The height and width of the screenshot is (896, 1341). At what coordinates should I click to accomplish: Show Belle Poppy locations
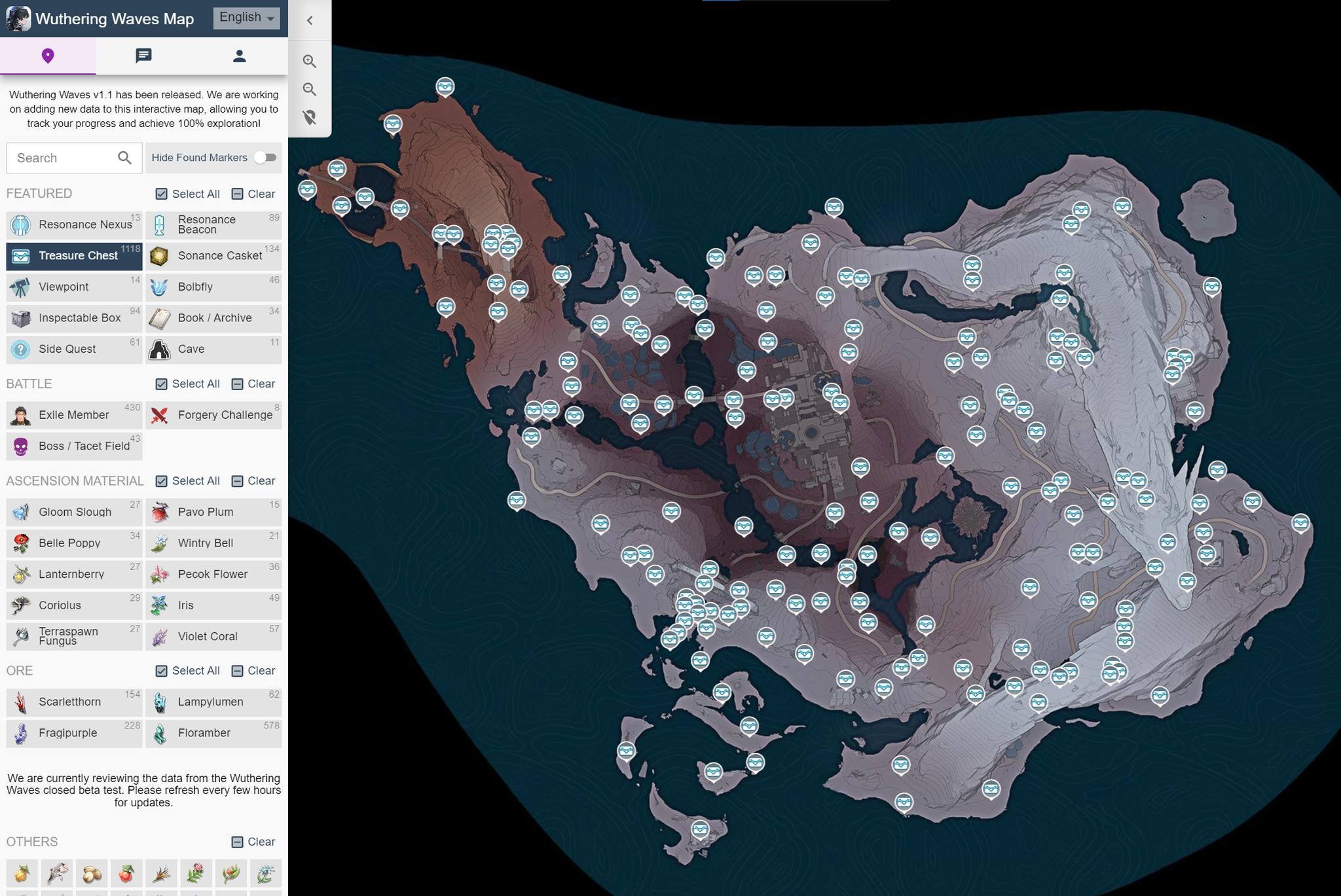click(74, 543)
